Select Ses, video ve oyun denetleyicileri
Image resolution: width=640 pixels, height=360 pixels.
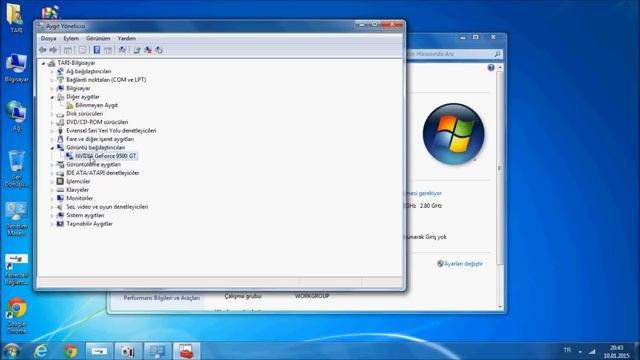[x=107, y=207]
